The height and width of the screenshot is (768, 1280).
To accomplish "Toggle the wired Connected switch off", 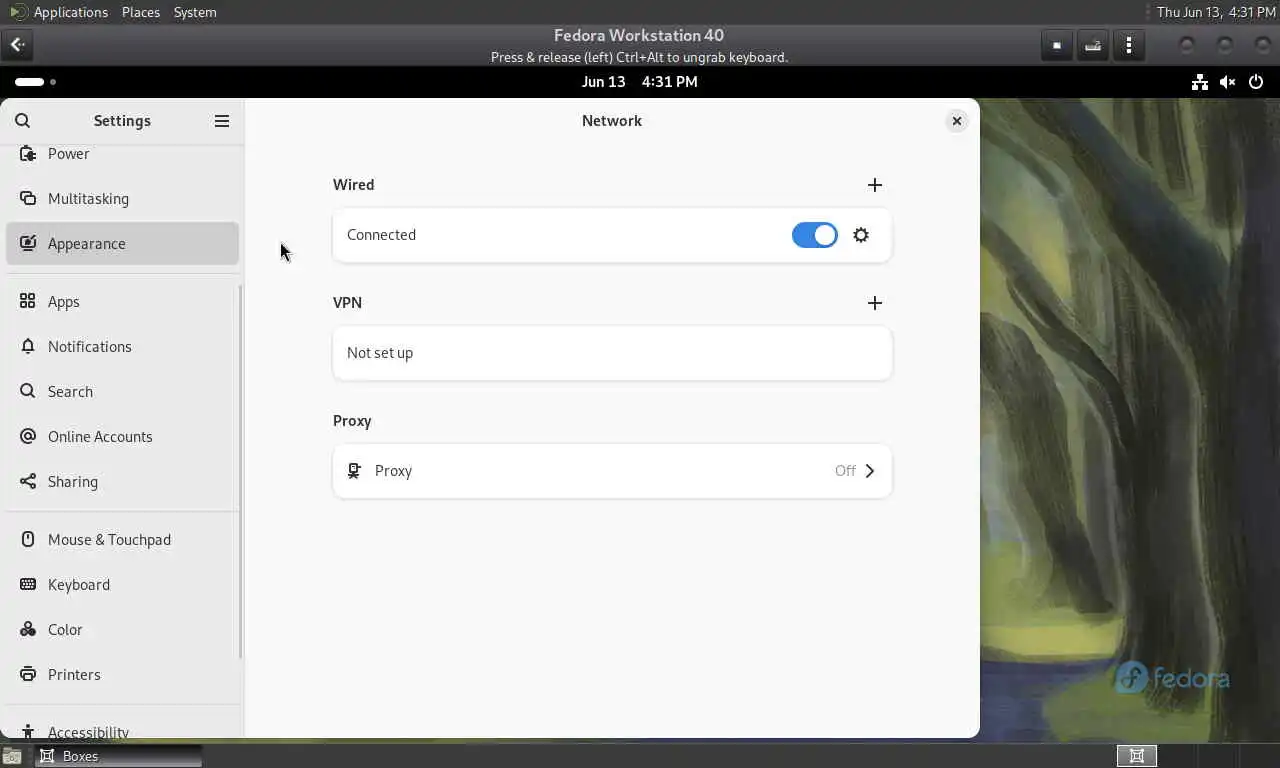I will [815, 235].
